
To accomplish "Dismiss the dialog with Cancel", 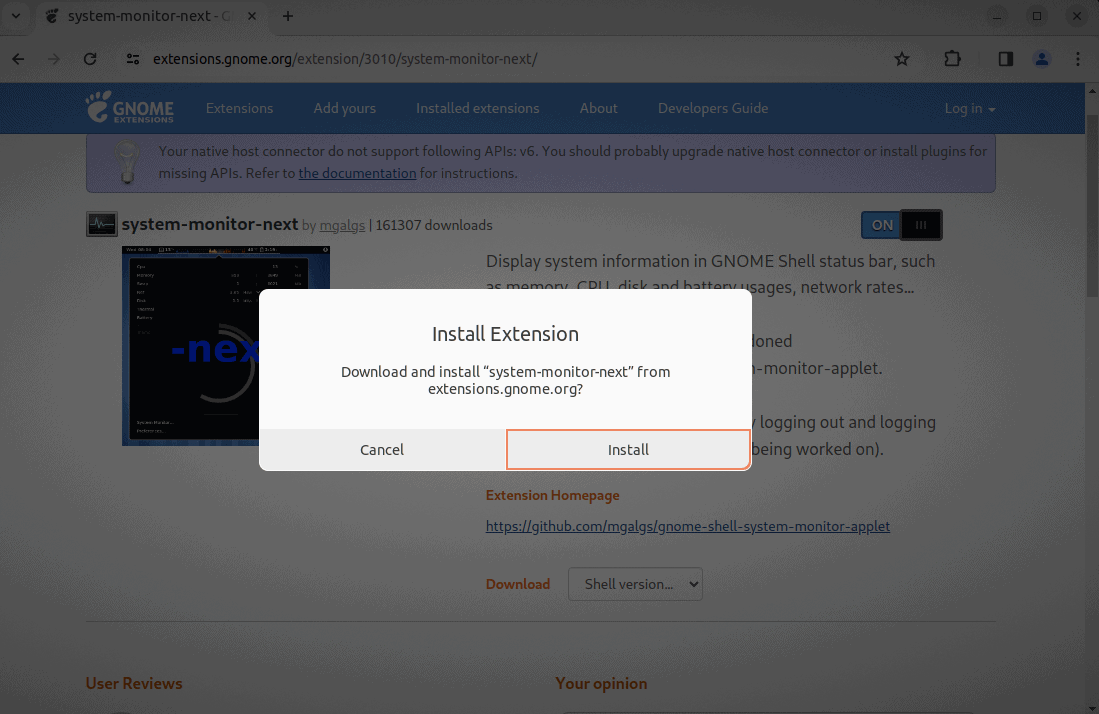I will point(382,449).
